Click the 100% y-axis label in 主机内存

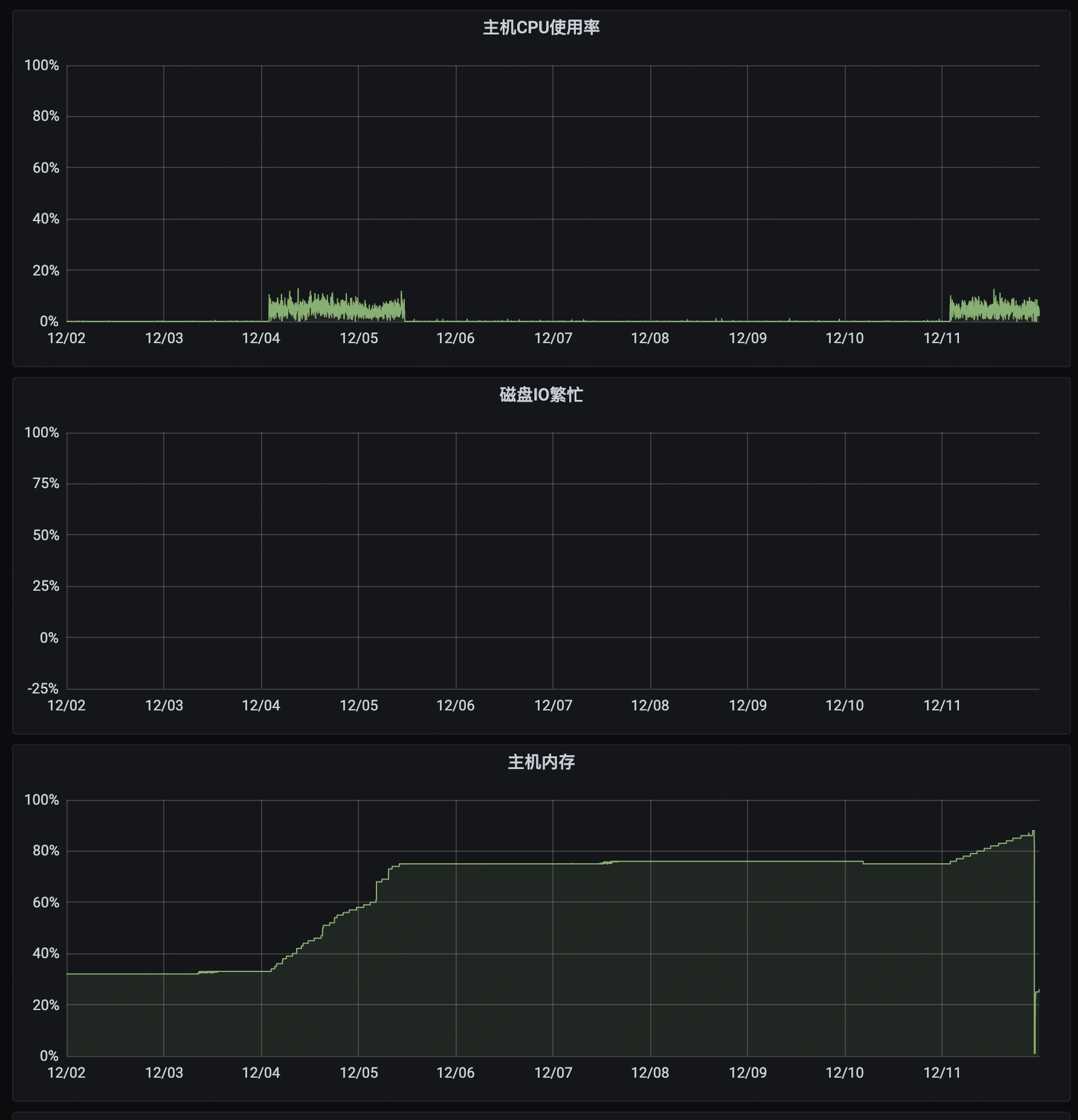pos(42,800)
